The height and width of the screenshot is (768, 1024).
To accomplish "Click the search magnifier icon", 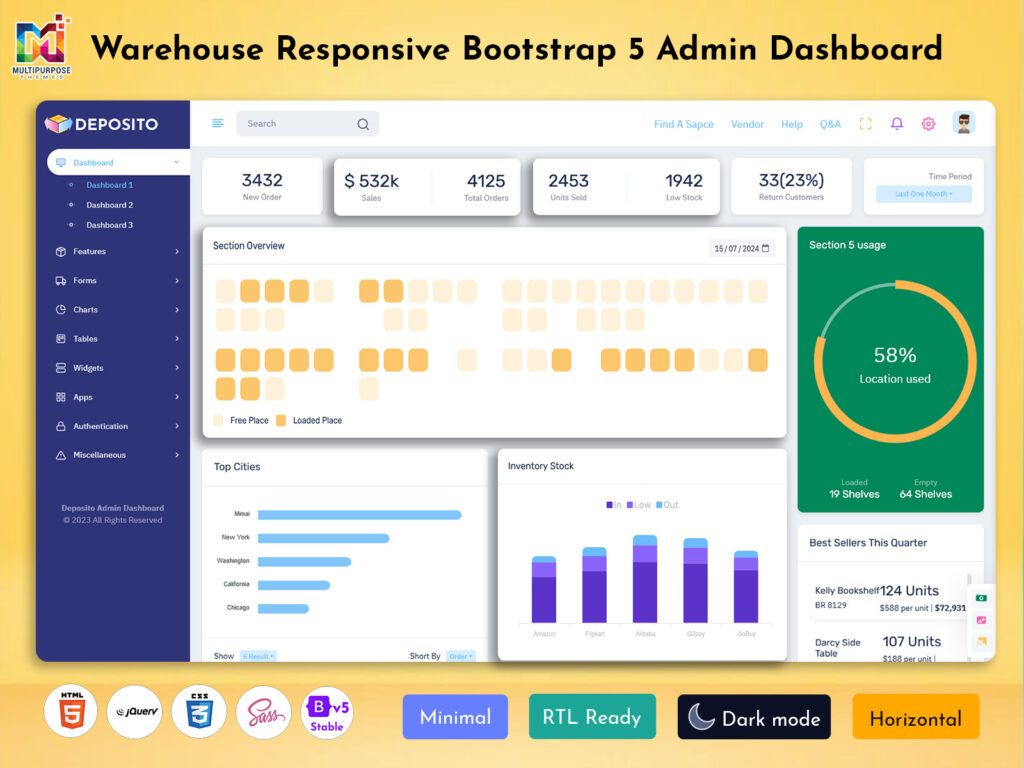I will [x=363, y=124].
